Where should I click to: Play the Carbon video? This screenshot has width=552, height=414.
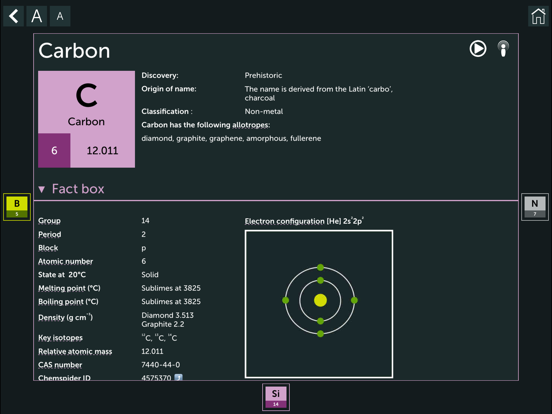pyautogui.click(x=478, y=49)
